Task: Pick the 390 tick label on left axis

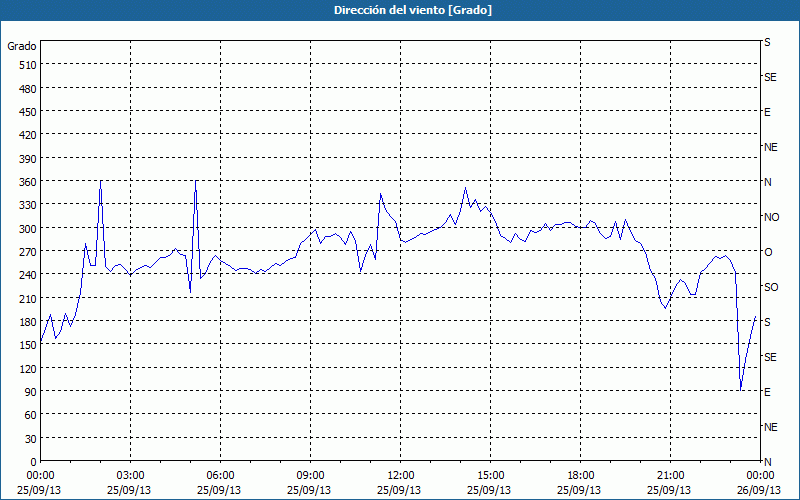Action: [x=29, y=159]
